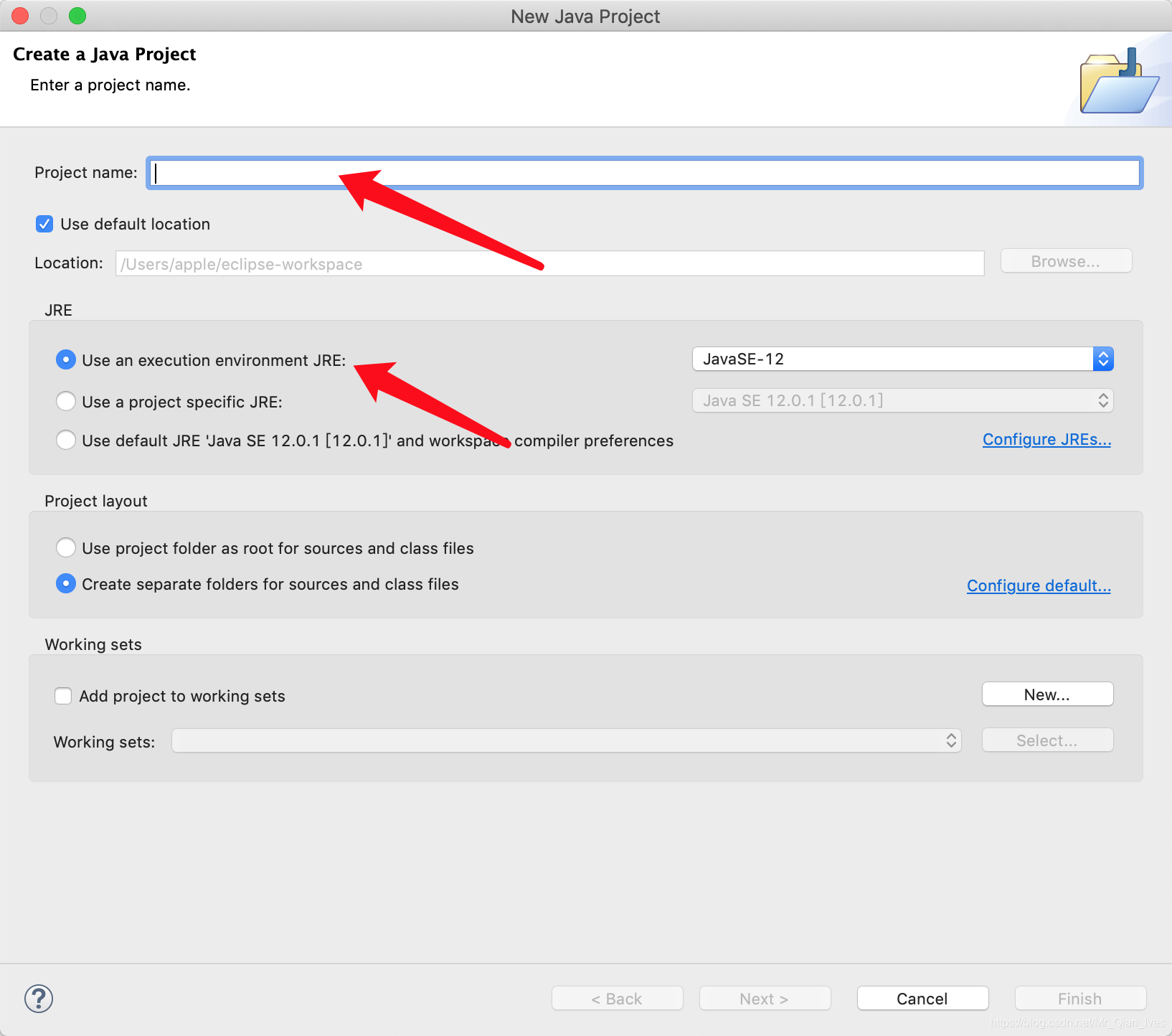Open the Working sets combo box
The width and height of the screenshot is (1172, 1036).
(x=566, y=740)
